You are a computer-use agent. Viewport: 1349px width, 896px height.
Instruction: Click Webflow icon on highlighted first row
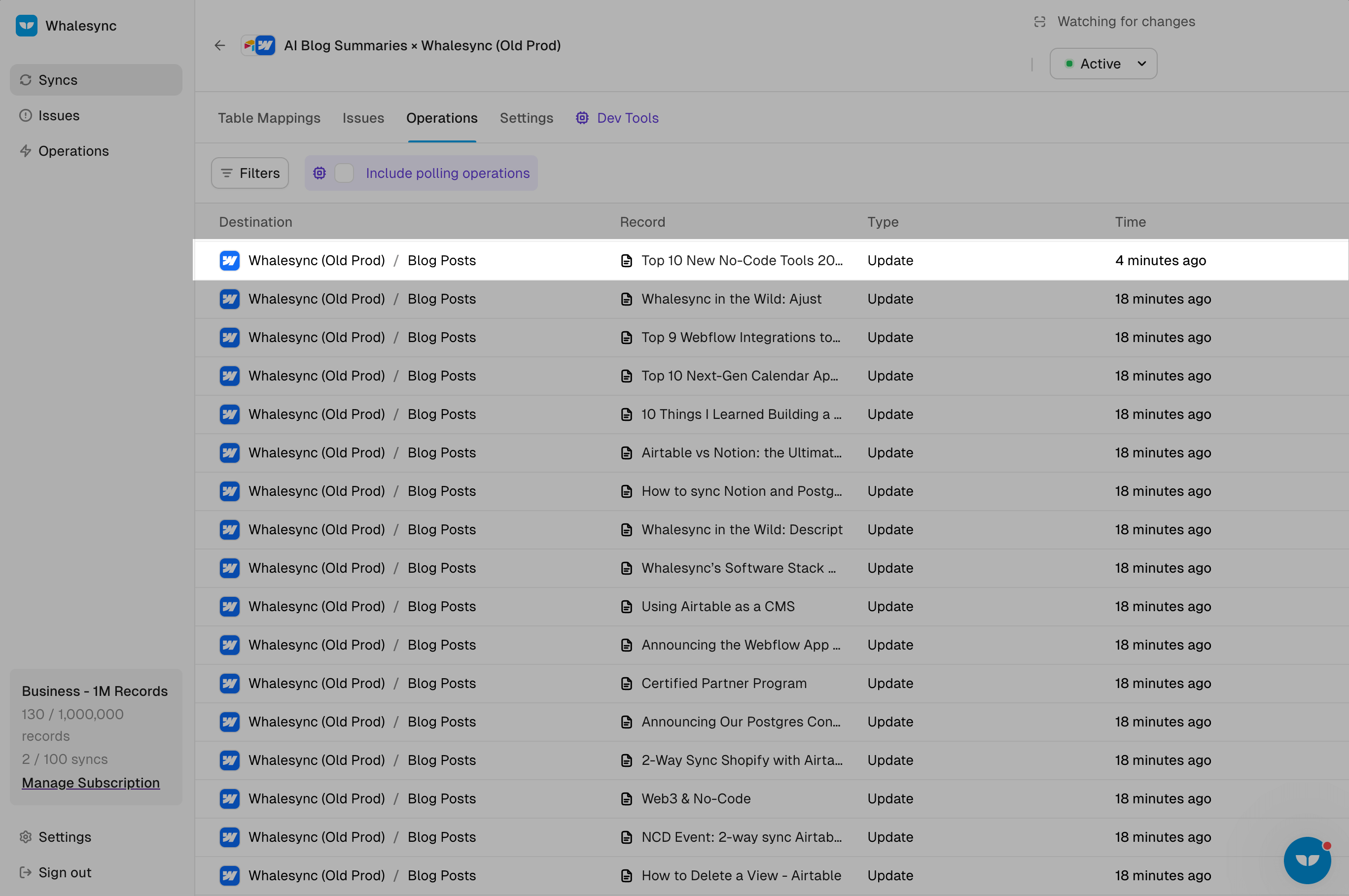coord(230,261)
